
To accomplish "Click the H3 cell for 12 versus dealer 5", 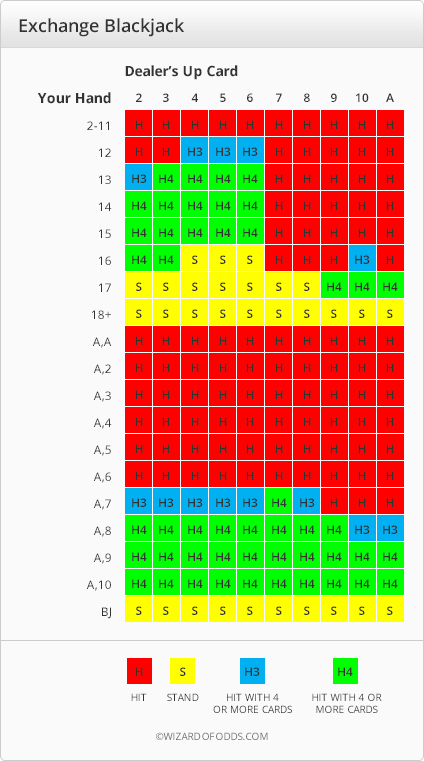I will (x=222, y=150).
